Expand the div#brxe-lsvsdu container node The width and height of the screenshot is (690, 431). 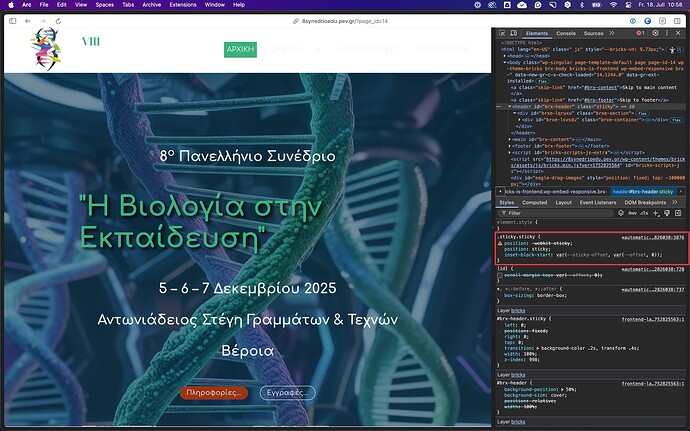point(519,120)
